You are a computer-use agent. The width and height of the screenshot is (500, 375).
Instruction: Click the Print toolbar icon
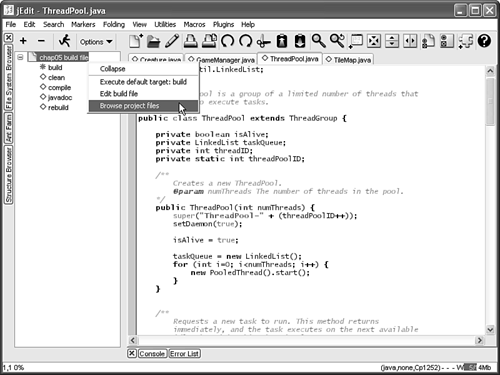coord(191,41)
